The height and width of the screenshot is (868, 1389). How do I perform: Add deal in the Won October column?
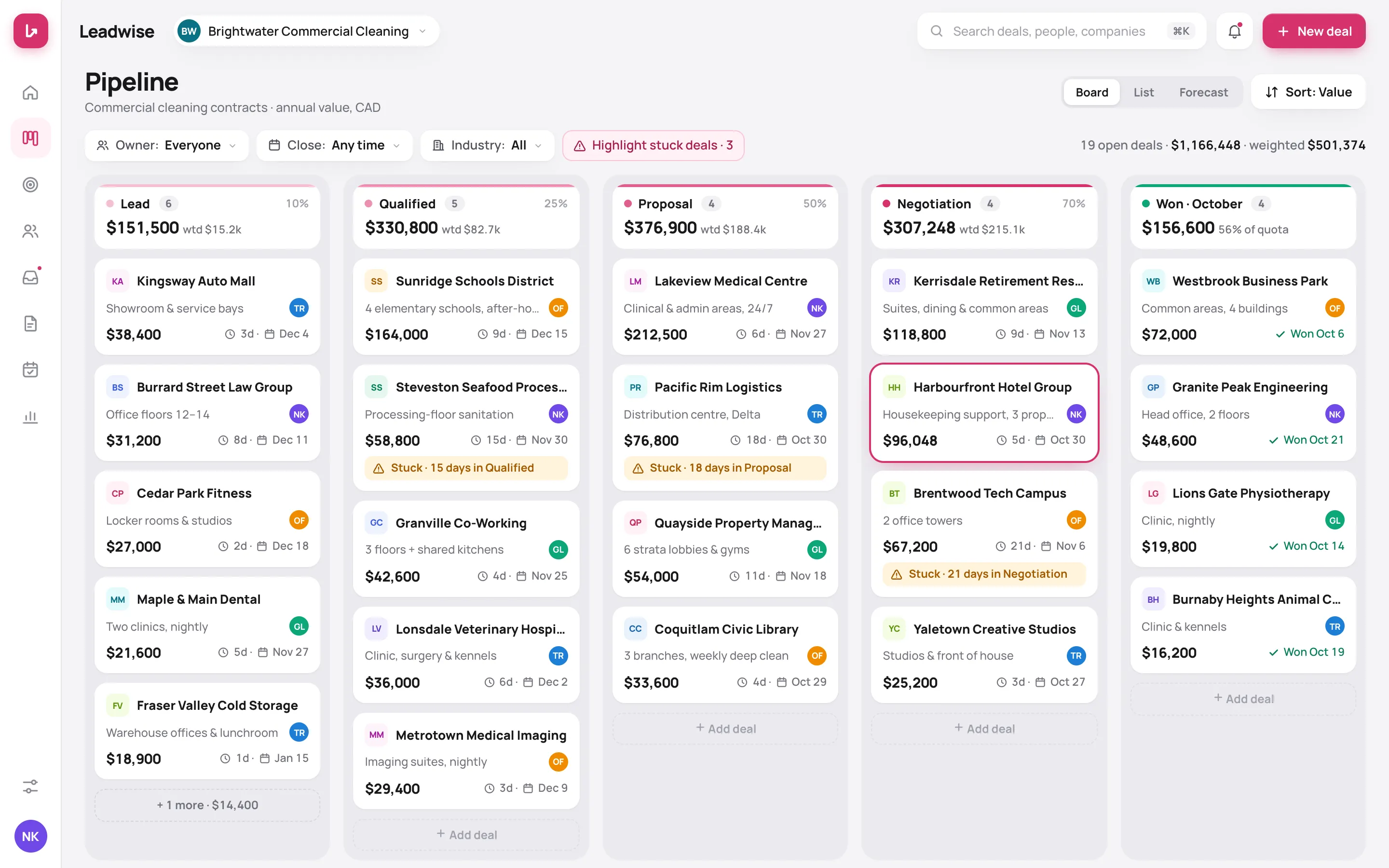(1243, 699)
